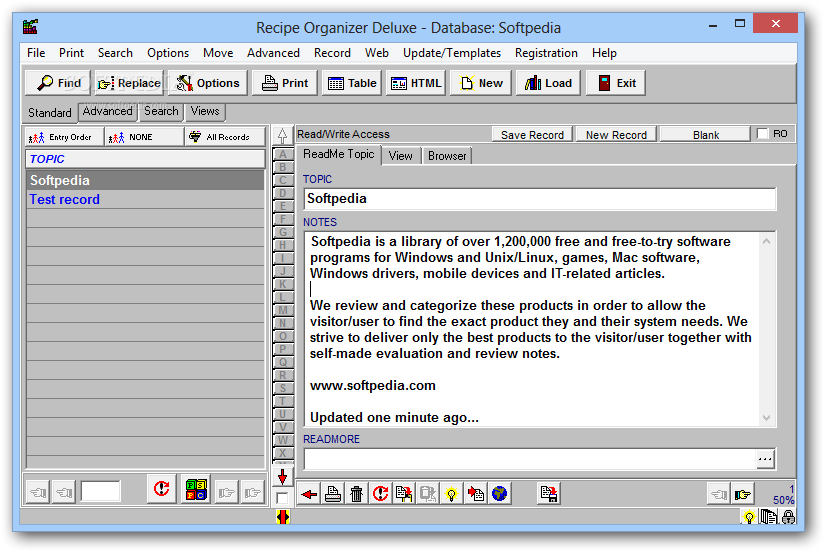Viewport: 825px width, 552px height.
Task: Jump to letter M in alphabet strip
Action: 283,310
